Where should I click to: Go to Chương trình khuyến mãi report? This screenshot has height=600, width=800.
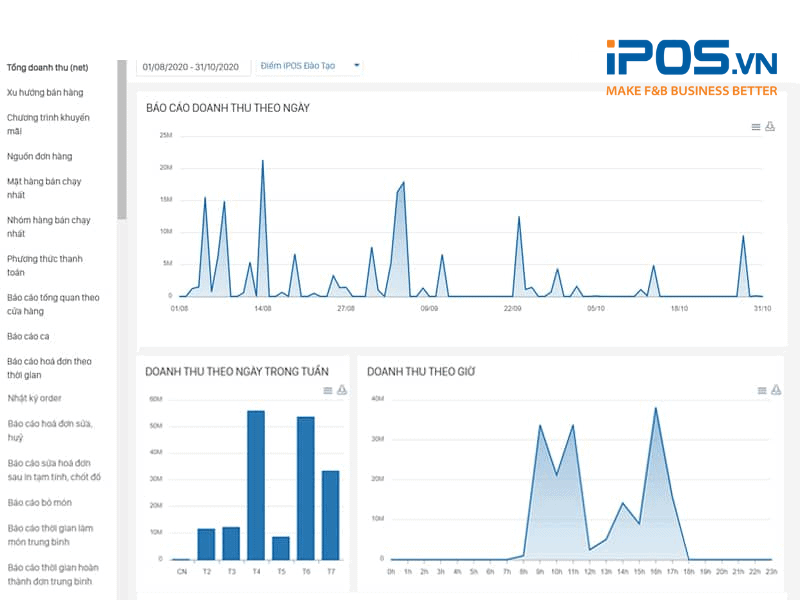coord(49,124)
